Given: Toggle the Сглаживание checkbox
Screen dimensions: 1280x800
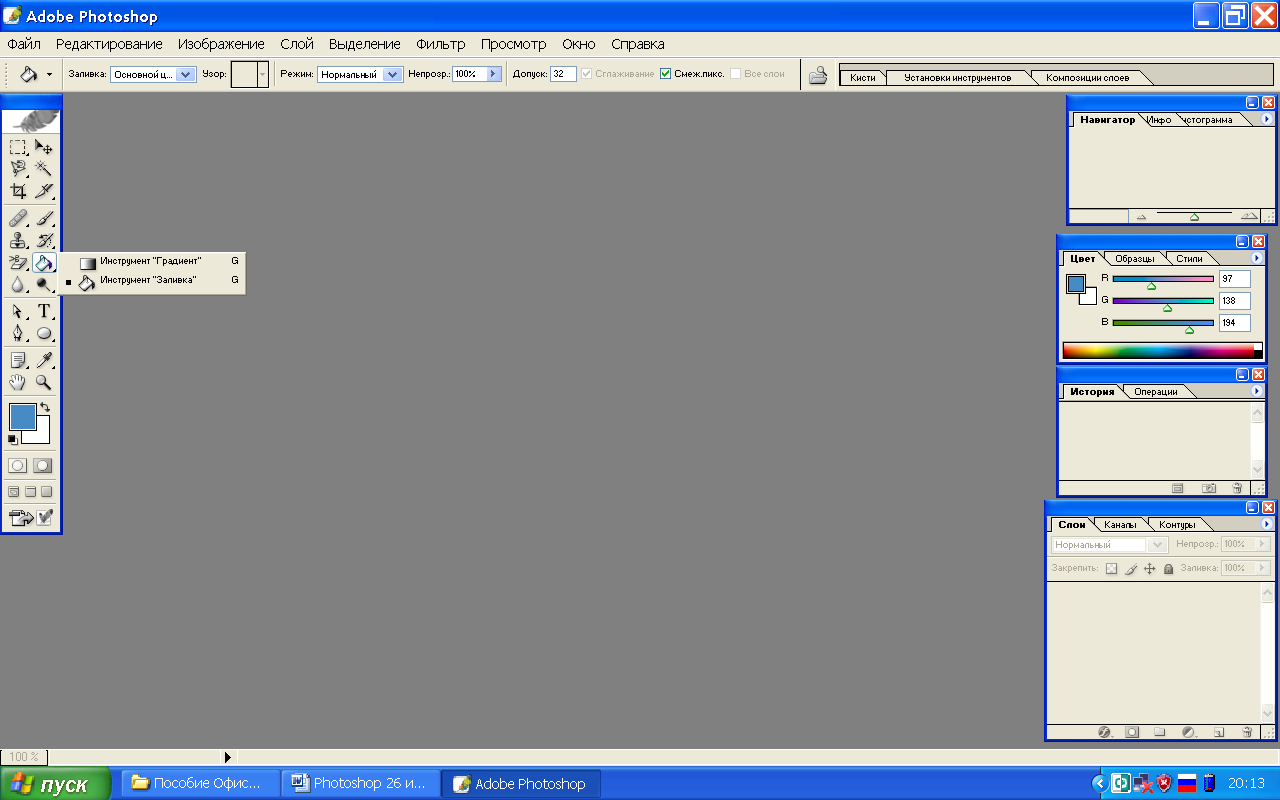Looking at the screenshot, I should 587,74.
